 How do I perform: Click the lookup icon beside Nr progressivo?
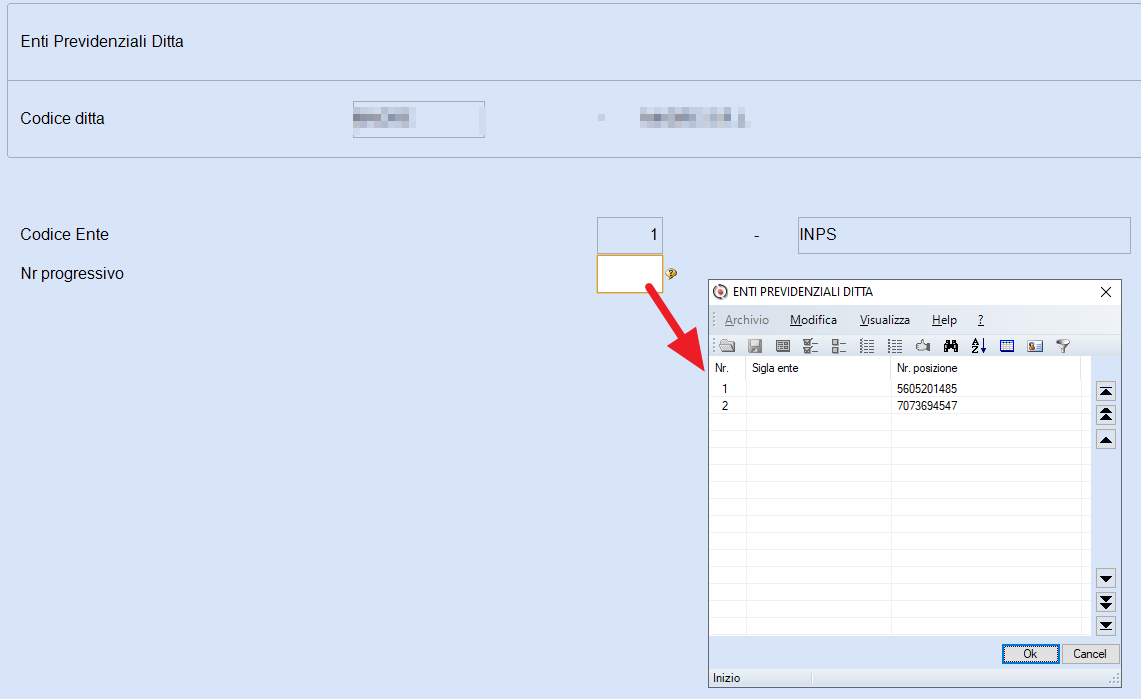pos(671,273)
